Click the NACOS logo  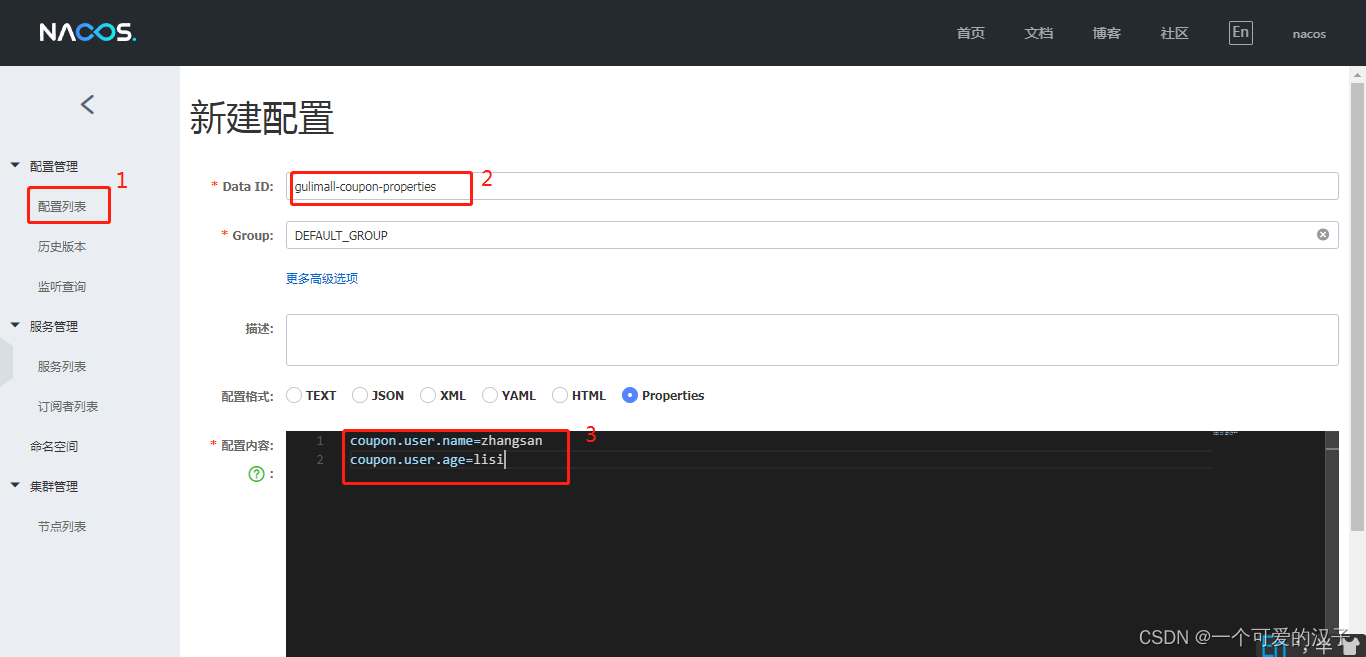coord(88,33)
